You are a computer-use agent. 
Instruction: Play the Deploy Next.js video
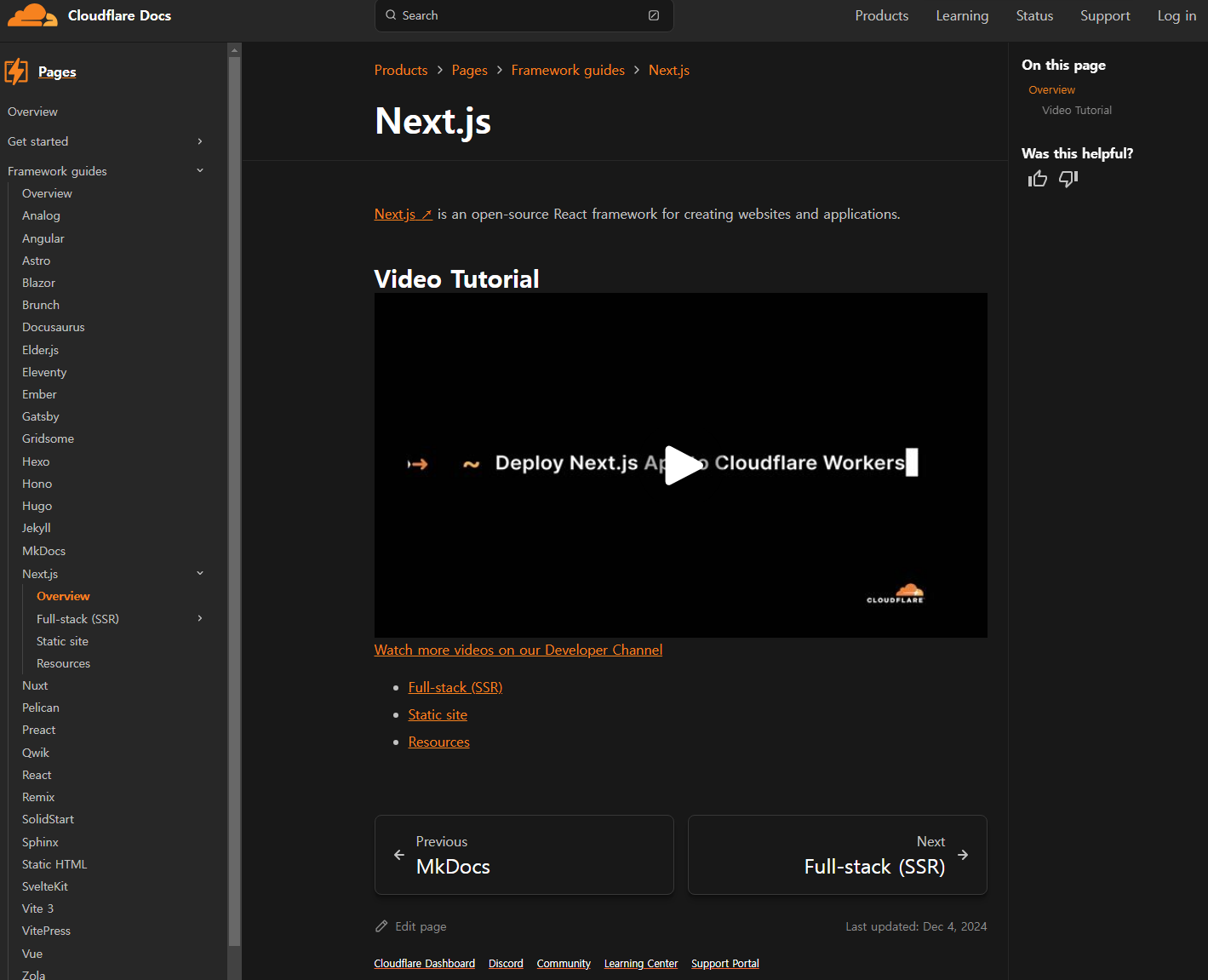[x=681, y=465]
